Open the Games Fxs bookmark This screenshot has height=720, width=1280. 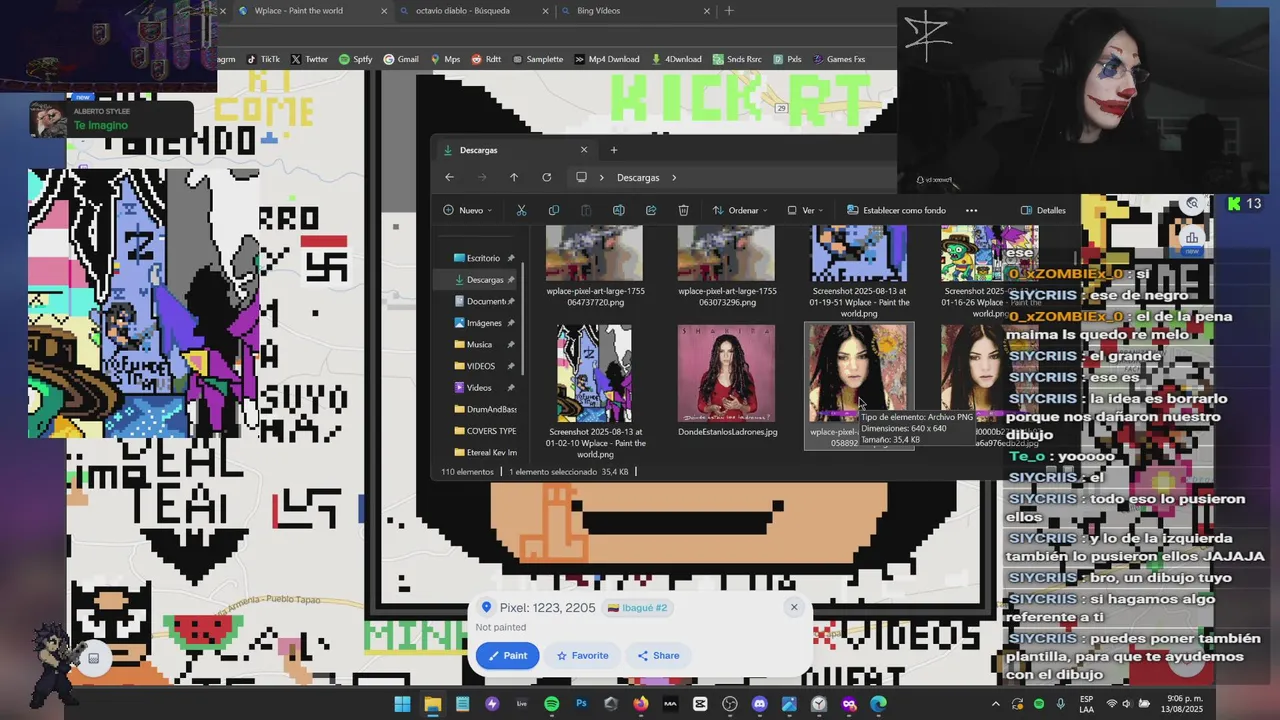(838, 59)
